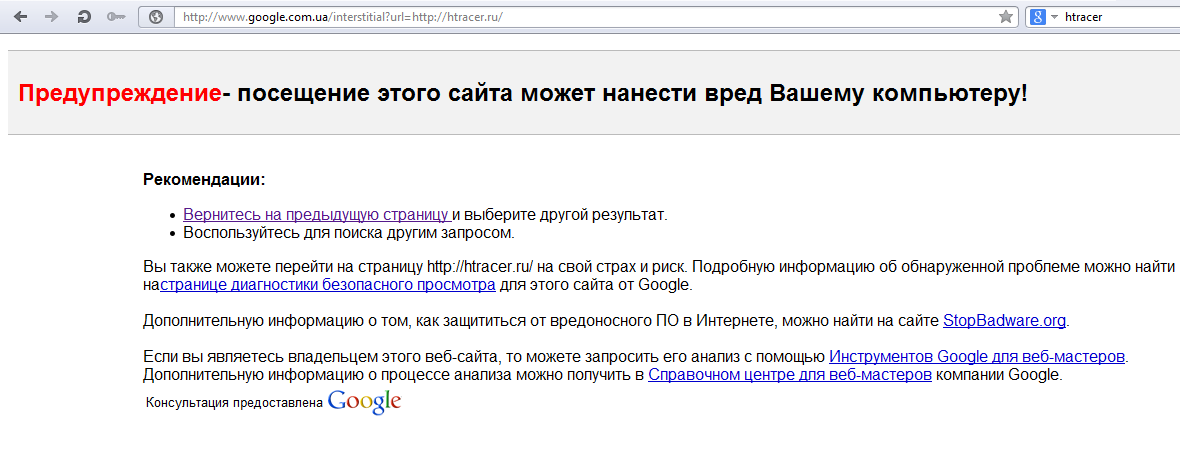The image size is (1180, 450).
Task: Visit the StopBadware.org link
Action: point(1005,321)
